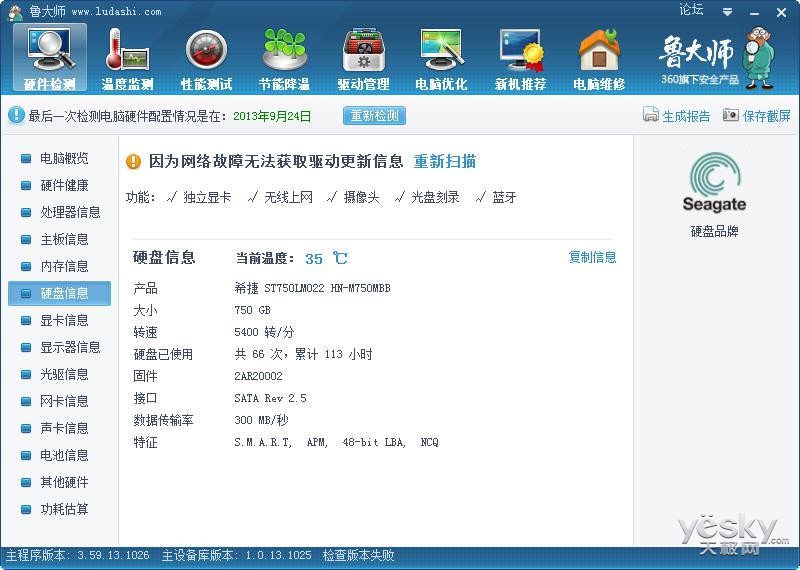Screen dimensions: 800x570
Task: Click main program version 3.59.13.1026 in status bar
Action: click(x=113, y=555)
